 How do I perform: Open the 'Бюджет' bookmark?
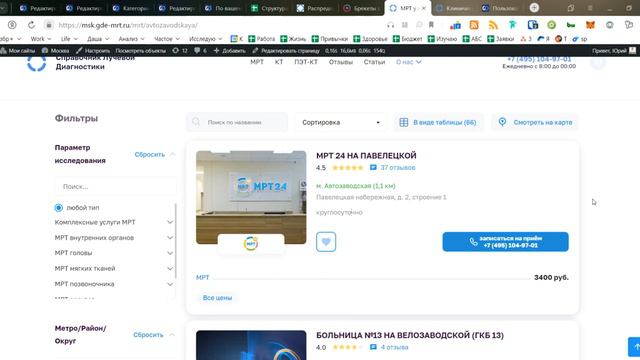[x=407, y=39]
